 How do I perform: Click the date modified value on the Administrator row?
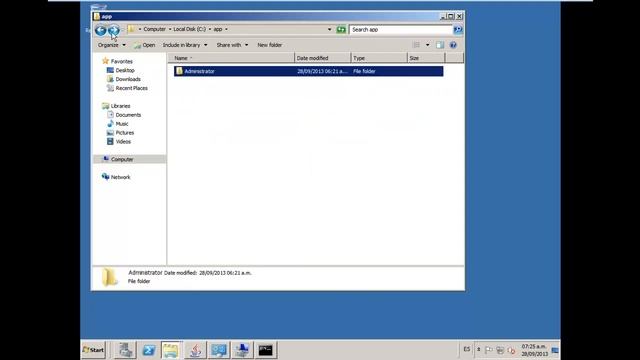click(322, 71)
